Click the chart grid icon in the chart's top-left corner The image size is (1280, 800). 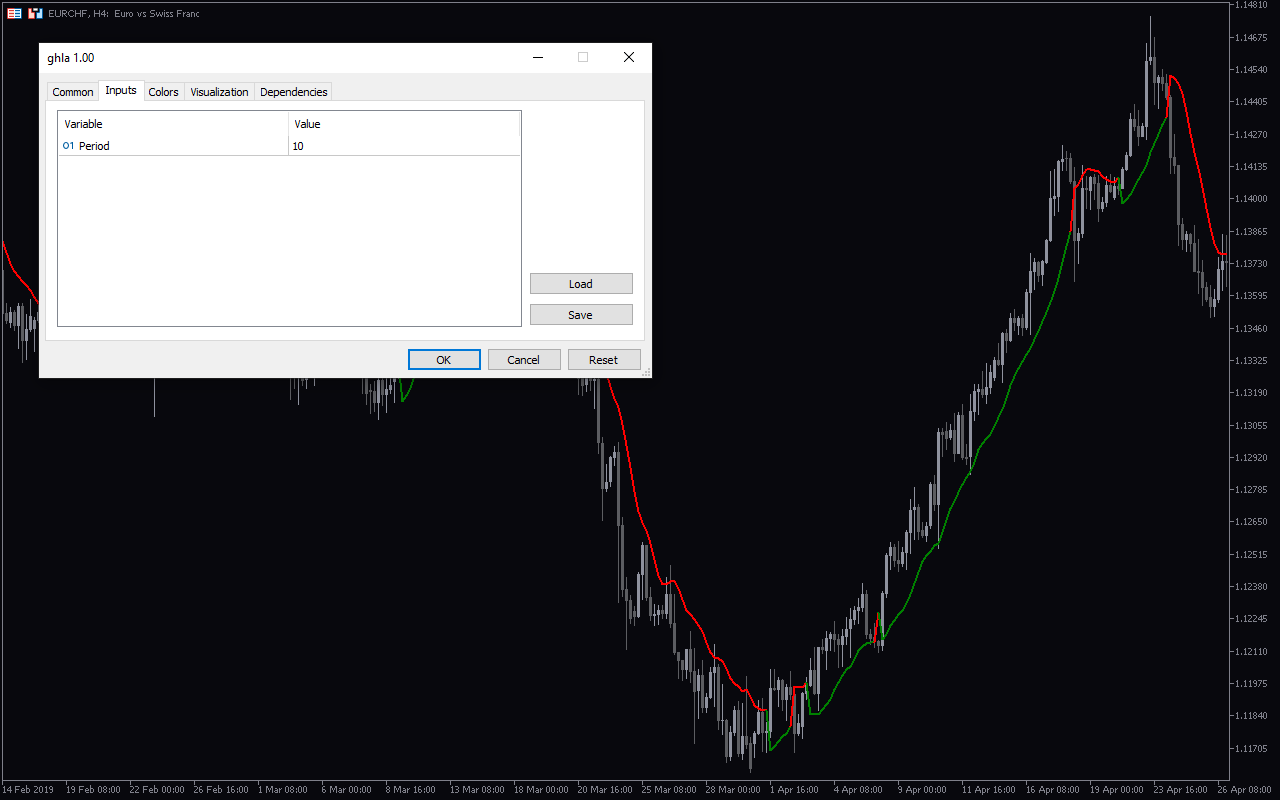tap(14, 13)
